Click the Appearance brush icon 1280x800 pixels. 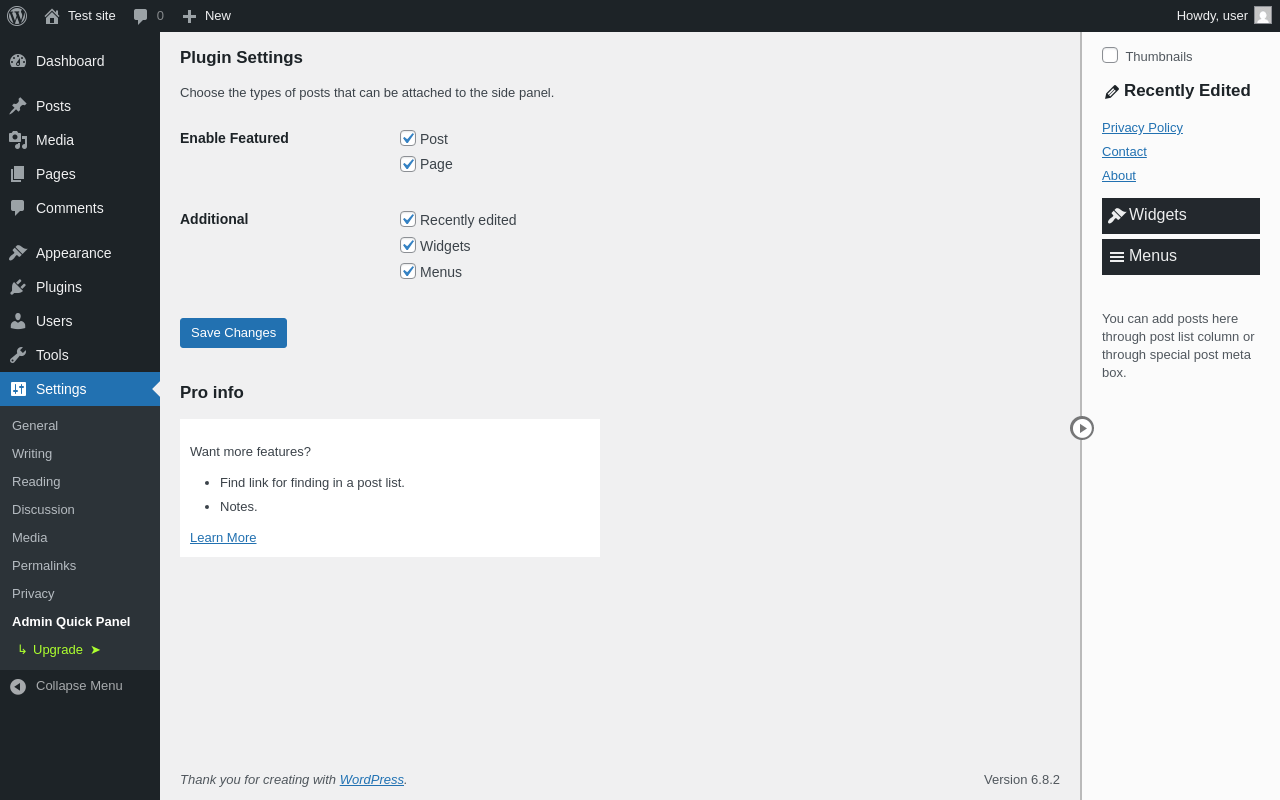(x=18, y=253)
